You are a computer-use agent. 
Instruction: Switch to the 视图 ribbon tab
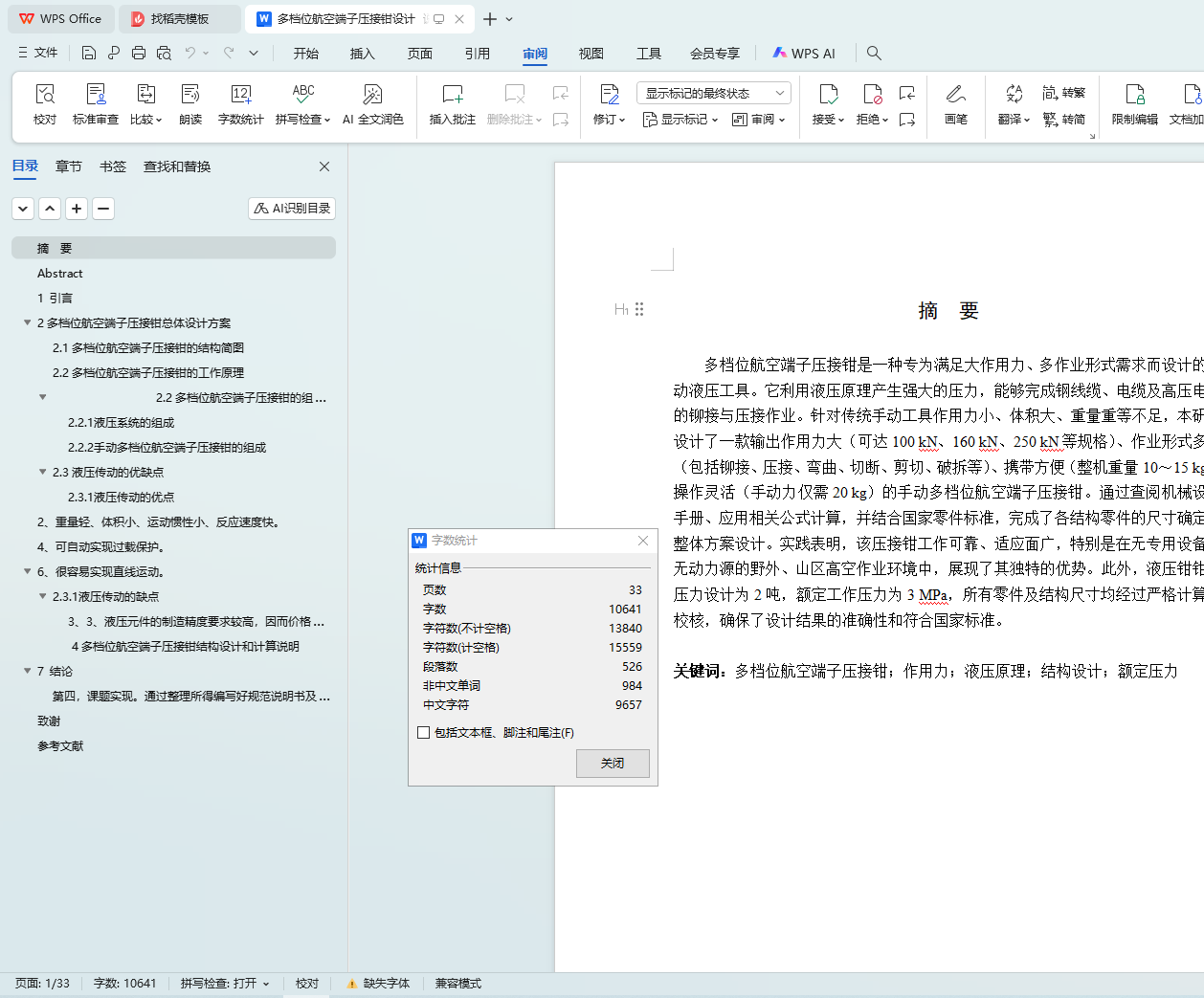591,54
